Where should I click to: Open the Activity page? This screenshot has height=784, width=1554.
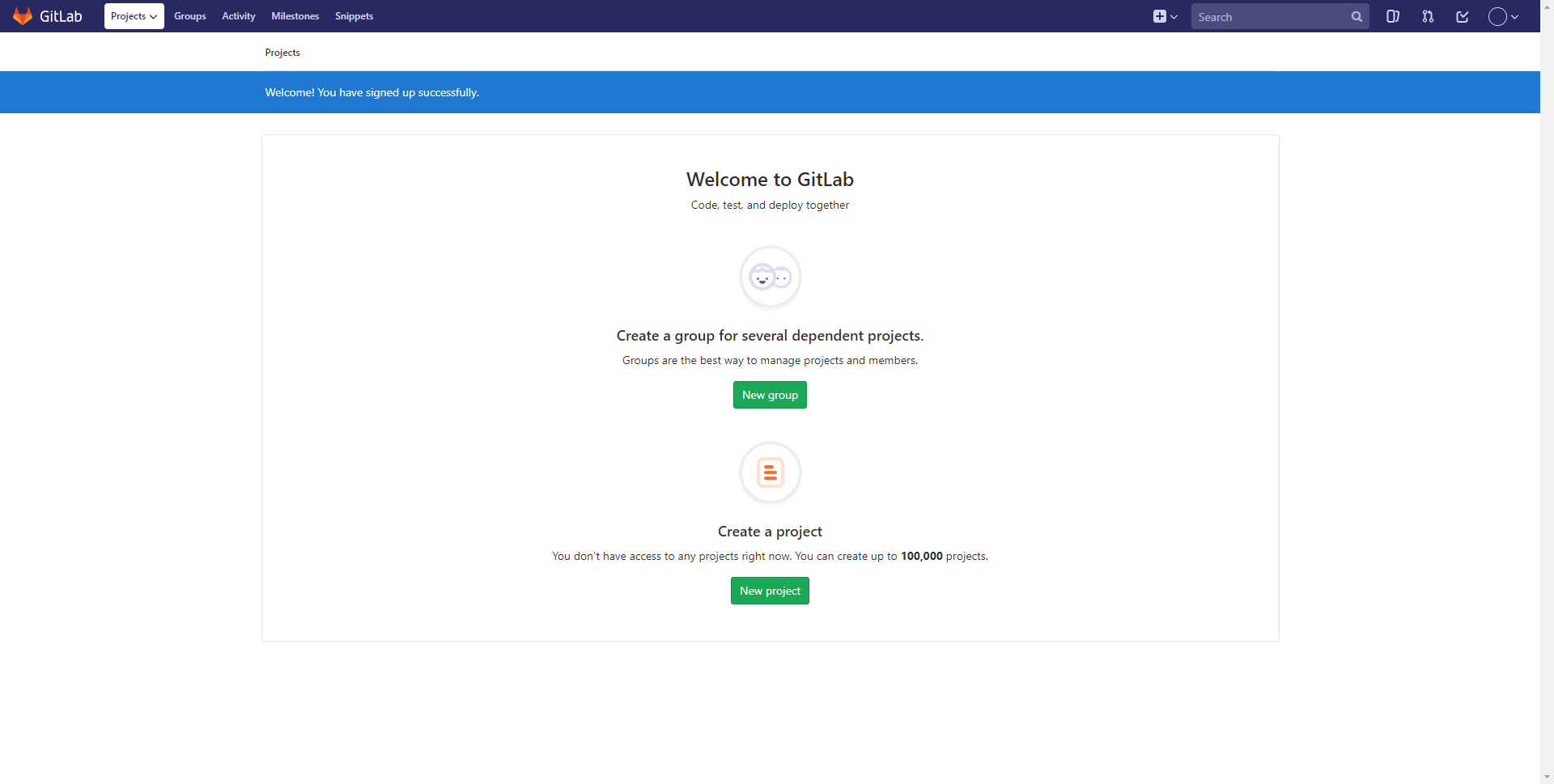[x=239, y=16]
